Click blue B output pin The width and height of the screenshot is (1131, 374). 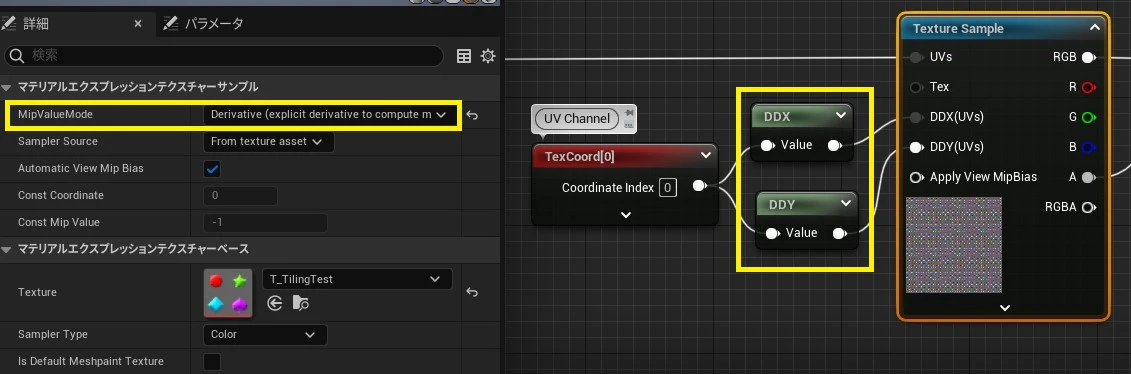[x=1089, y=147]
